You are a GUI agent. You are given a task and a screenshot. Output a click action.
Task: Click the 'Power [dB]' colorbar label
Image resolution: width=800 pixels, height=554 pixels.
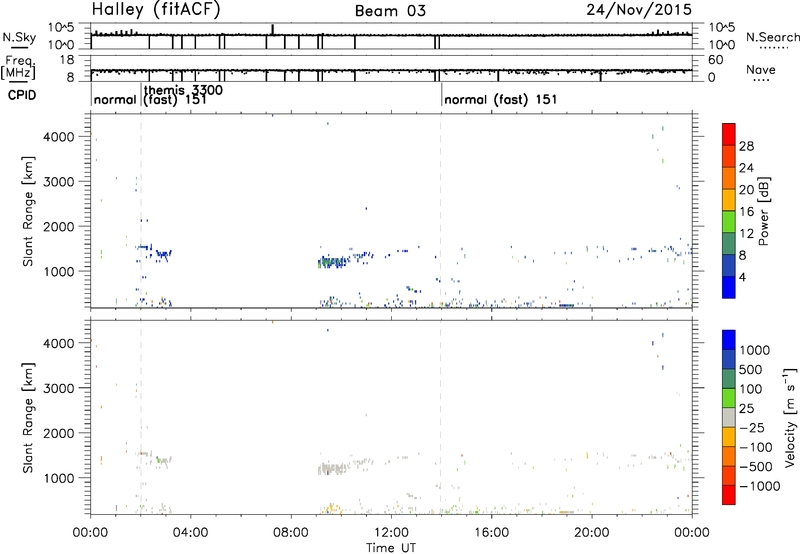[x=763, y=211]
